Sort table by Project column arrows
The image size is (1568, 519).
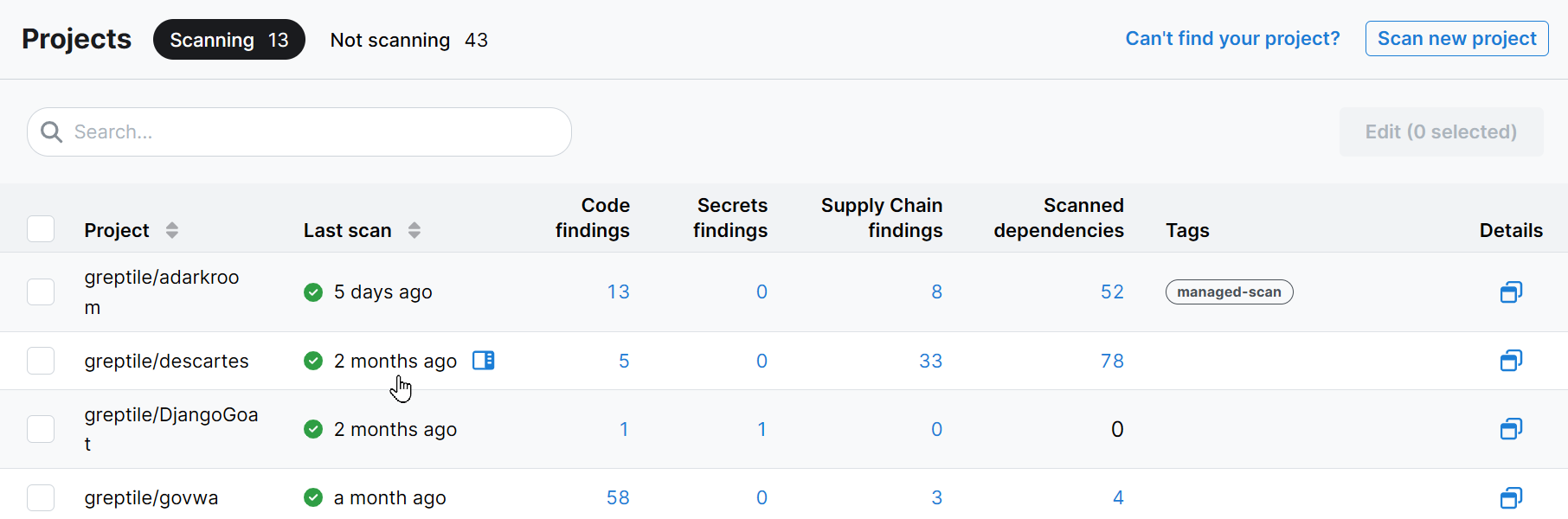172,230
